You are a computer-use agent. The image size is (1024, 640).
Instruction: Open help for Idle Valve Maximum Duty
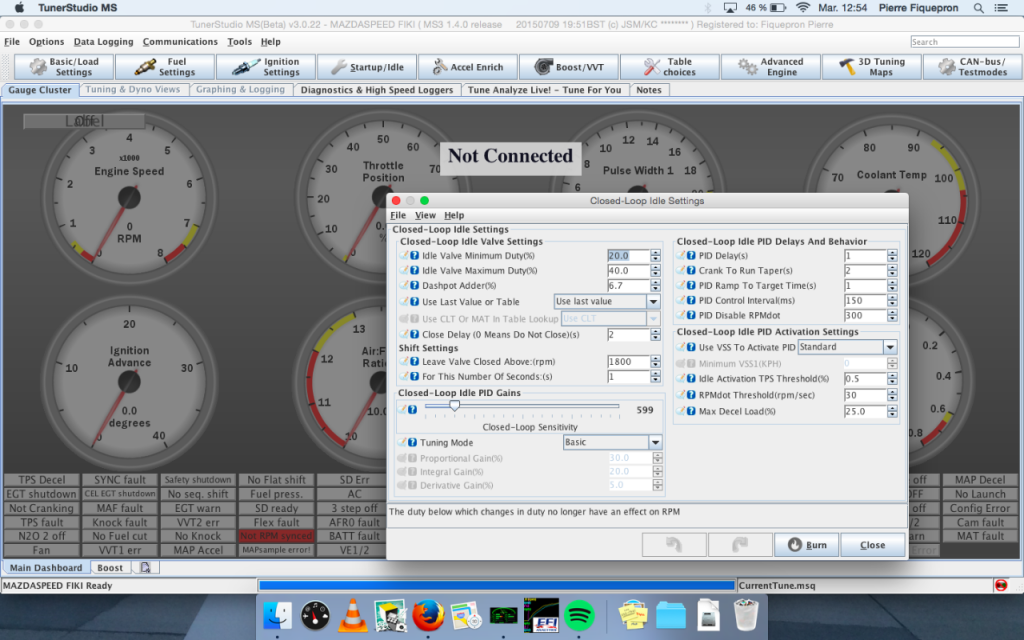coord(414,270)
